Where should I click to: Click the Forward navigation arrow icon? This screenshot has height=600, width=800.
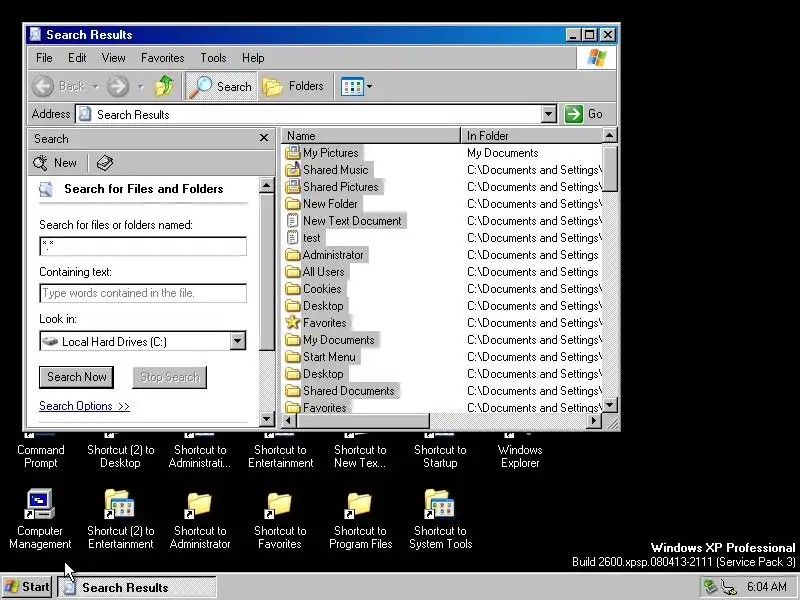click(x=118, y=86)
